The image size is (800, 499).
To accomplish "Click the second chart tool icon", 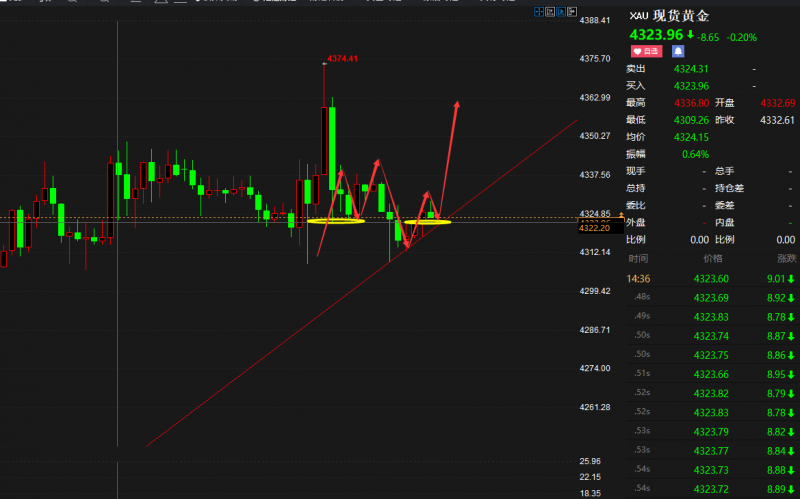I will click(549, 13).
